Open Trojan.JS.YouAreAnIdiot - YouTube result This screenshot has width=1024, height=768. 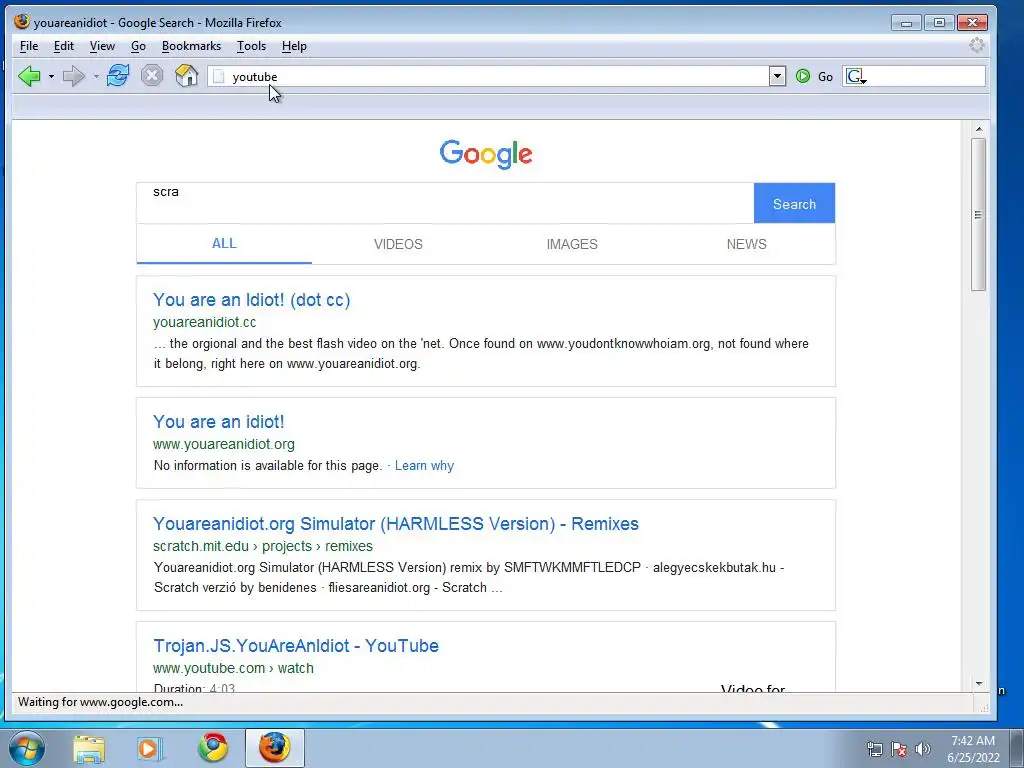tap(296, 646)
